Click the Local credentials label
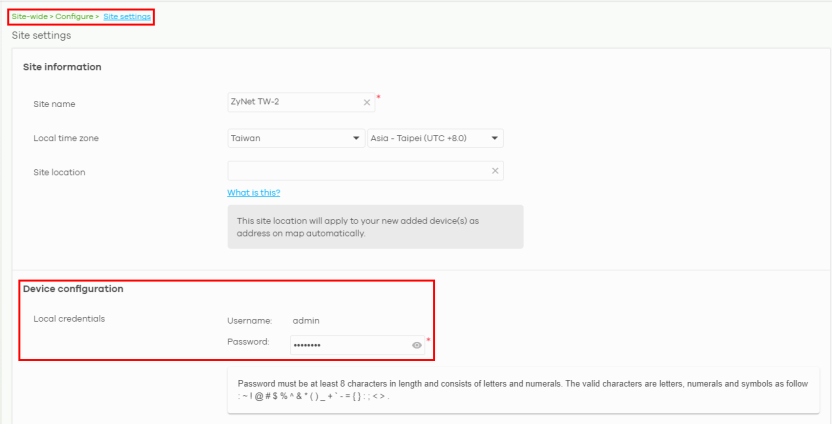This screenshot has width=832, height=424. pos(69,319)
